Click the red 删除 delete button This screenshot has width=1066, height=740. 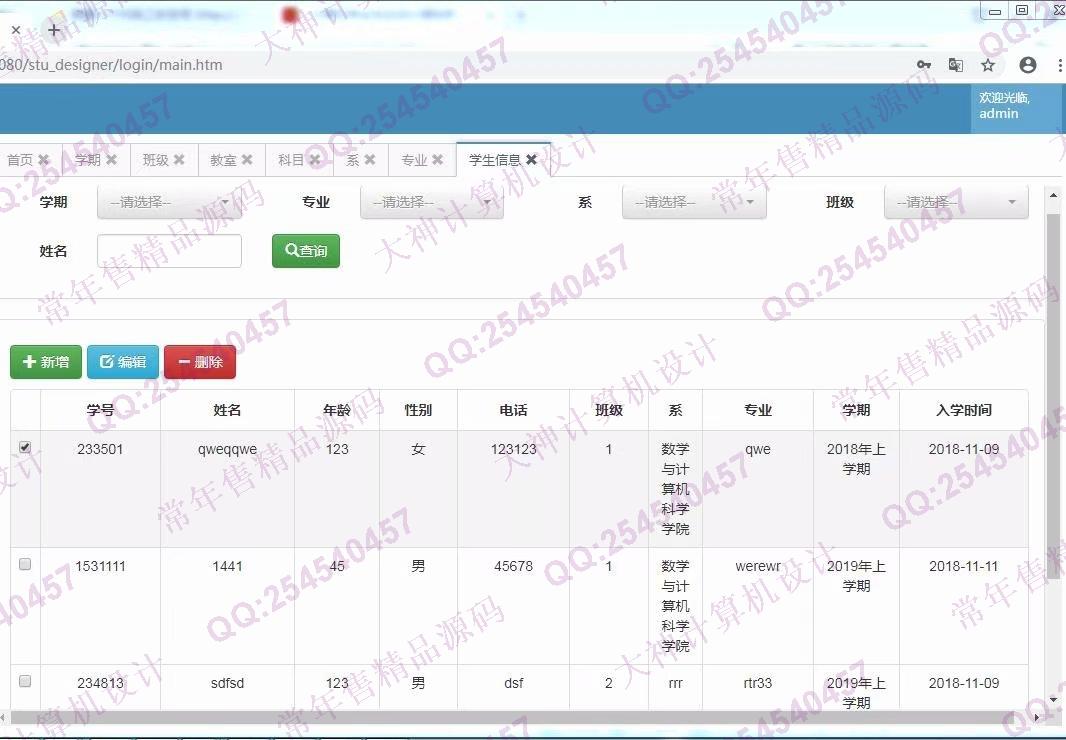pos(200,362)
